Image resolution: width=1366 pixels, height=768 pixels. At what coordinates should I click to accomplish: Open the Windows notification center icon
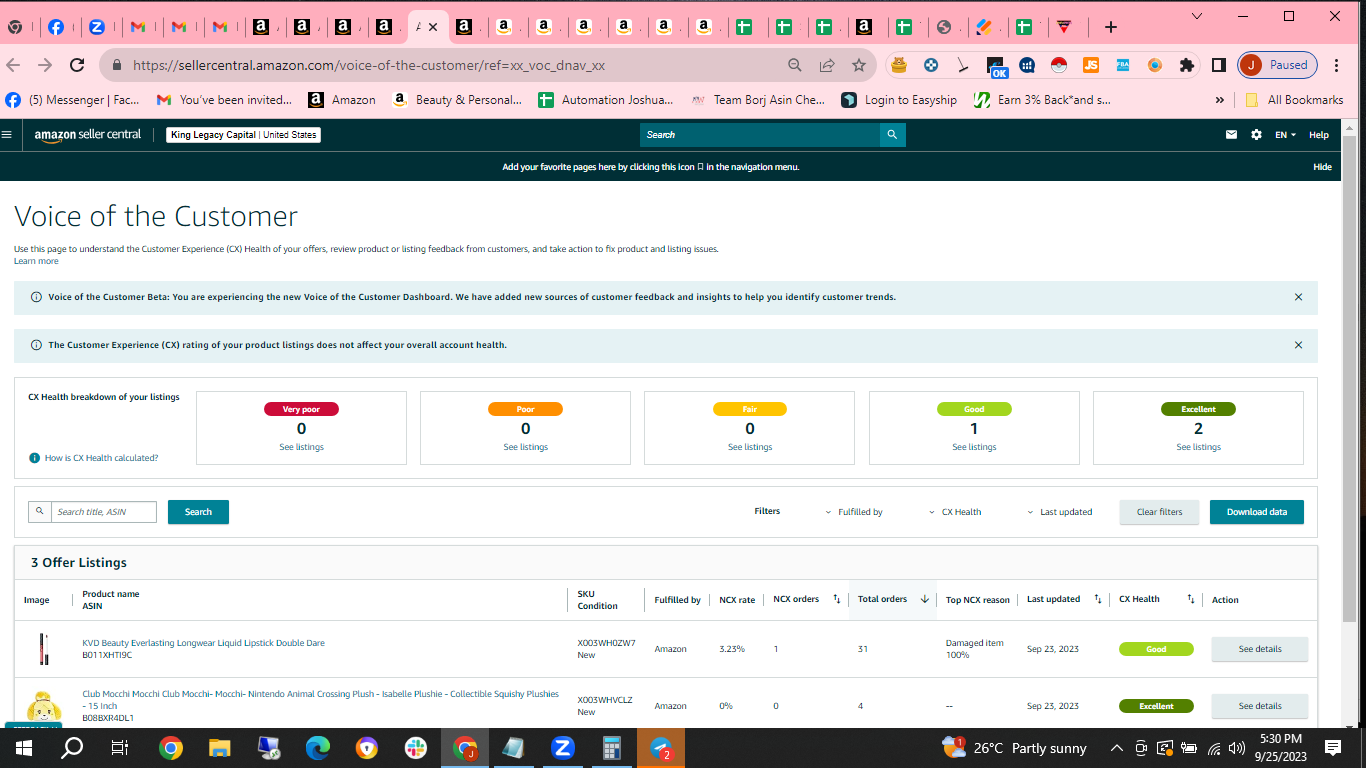point(1333,748)
